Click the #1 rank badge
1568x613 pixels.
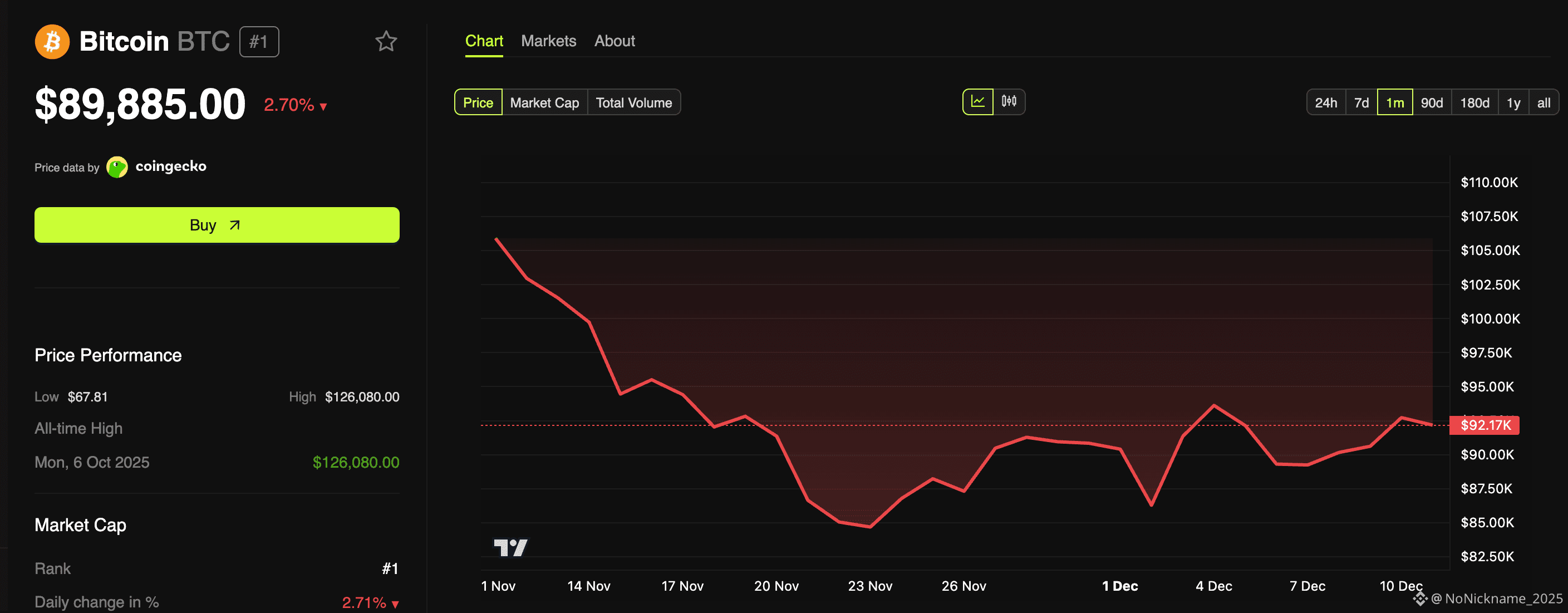tap(259, 42)
